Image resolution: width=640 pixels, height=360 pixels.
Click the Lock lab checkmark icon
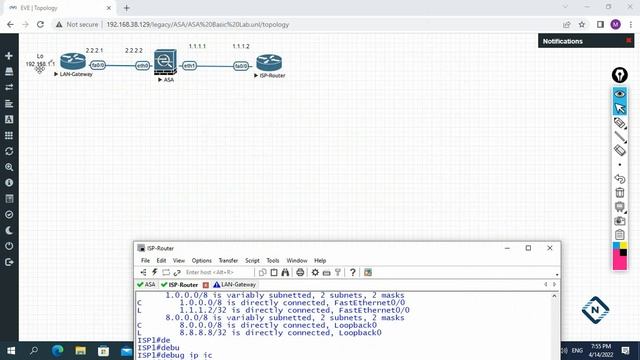pyautogui.click(x=9, y=215)
